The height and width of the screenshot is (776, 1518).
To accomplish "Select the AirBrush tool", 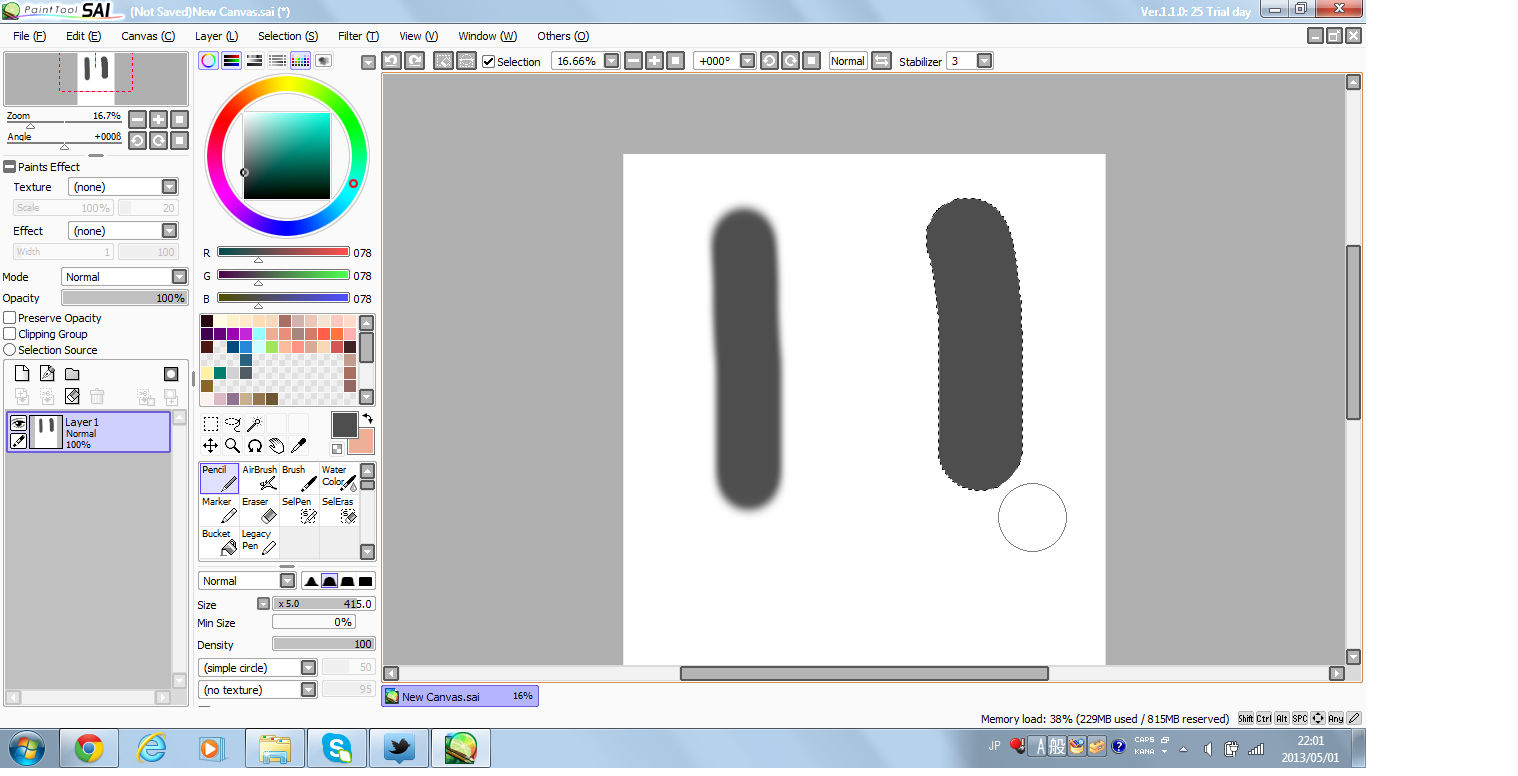I will pyautogui.click(x=259, y=478).
